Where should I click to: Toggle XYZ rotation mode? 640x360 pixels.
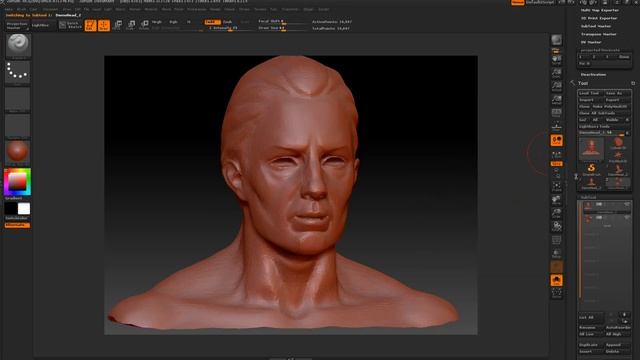pos(557,164)
